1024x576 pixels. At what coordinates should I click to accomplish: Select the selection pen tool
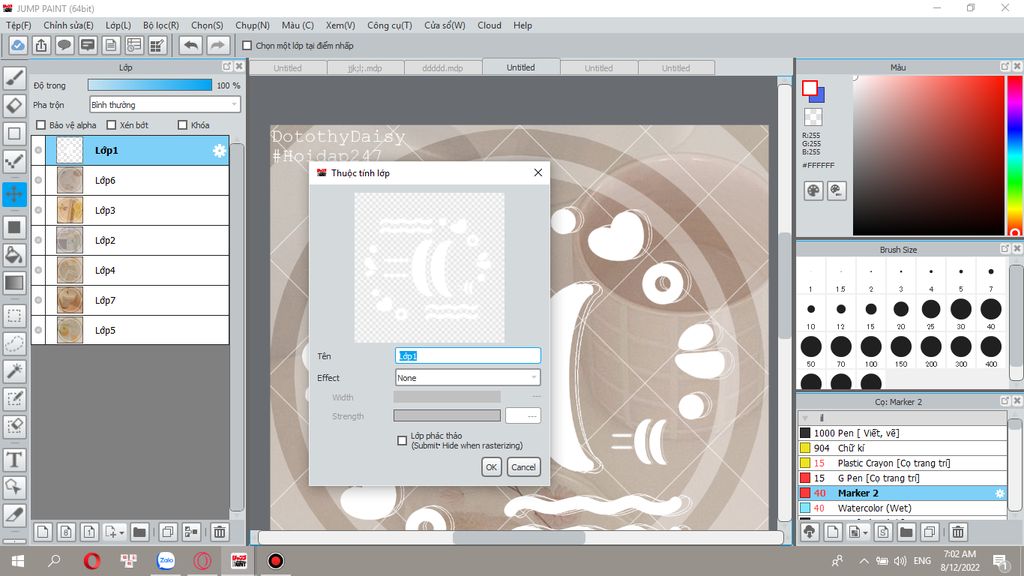14,398
